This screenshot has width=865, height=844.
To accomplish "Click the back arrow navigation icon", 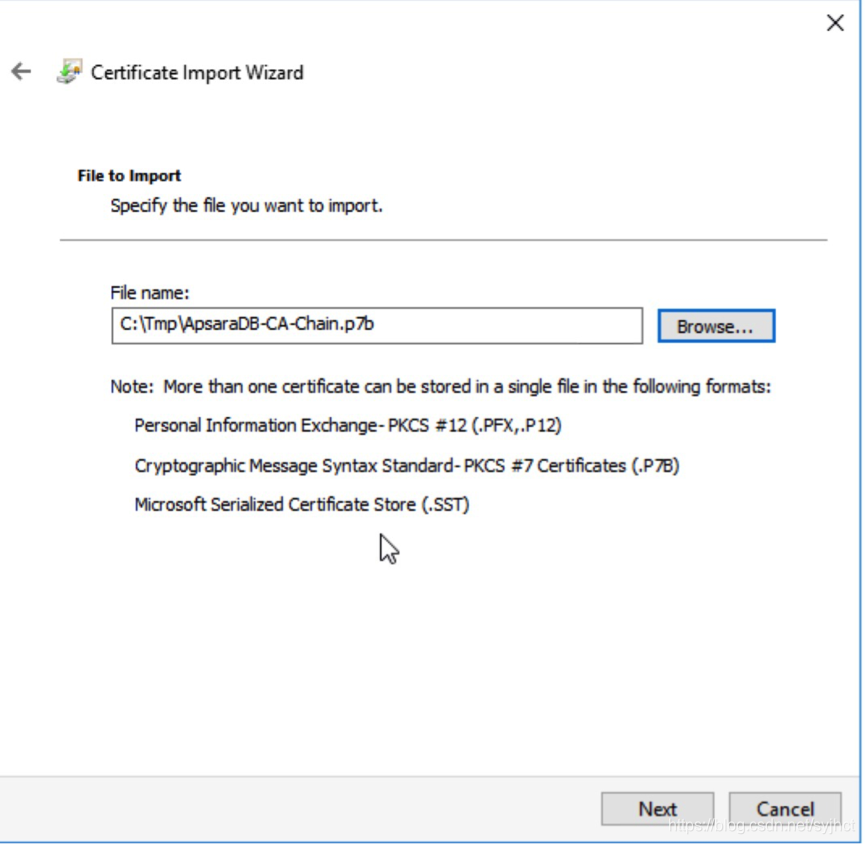I will pos(20,71).
